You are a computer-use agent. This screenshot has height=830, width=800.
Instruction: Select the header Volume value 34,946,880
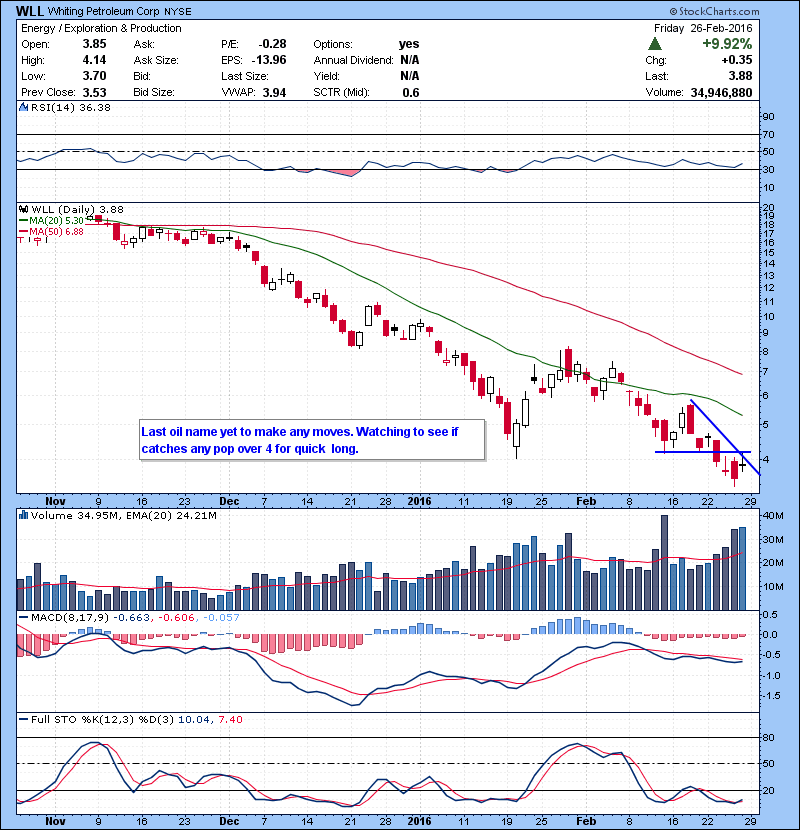tap(721, 93)
